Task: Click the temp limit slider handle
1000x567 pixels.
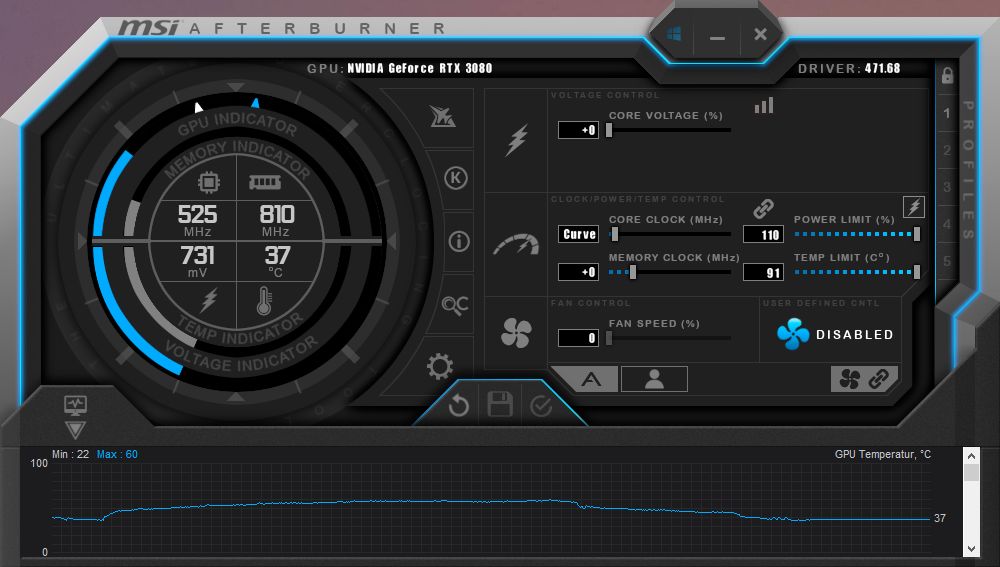Action: pyautogui.click(x=916, y=272)
